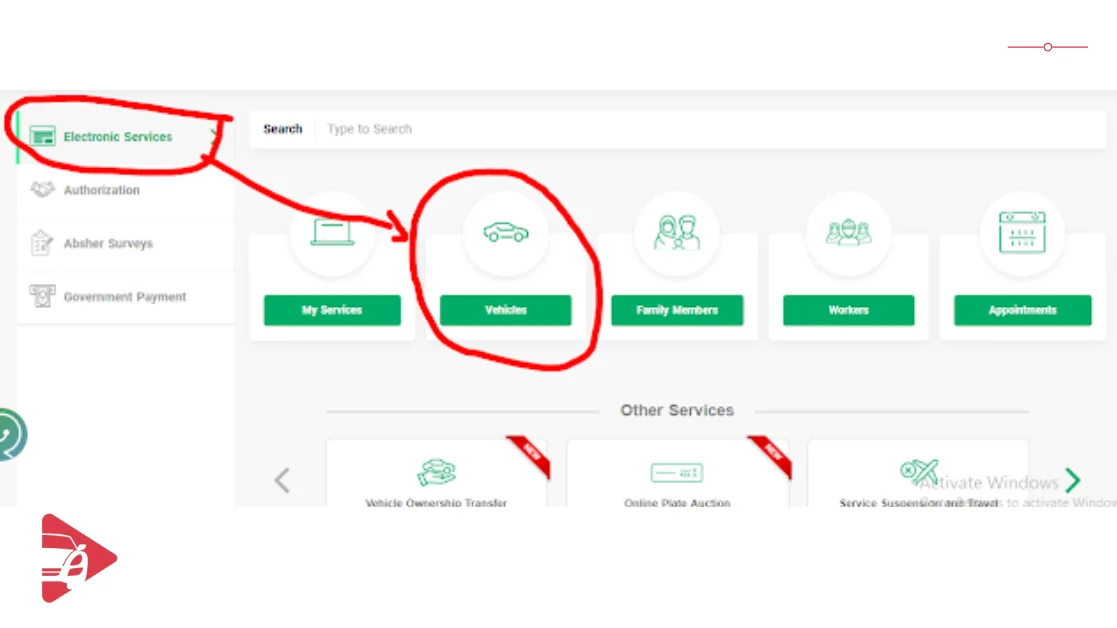Viewport: 1117px width, 628px height.
Task: Open the Appointments button
Action: click(x=1021, y=310)
